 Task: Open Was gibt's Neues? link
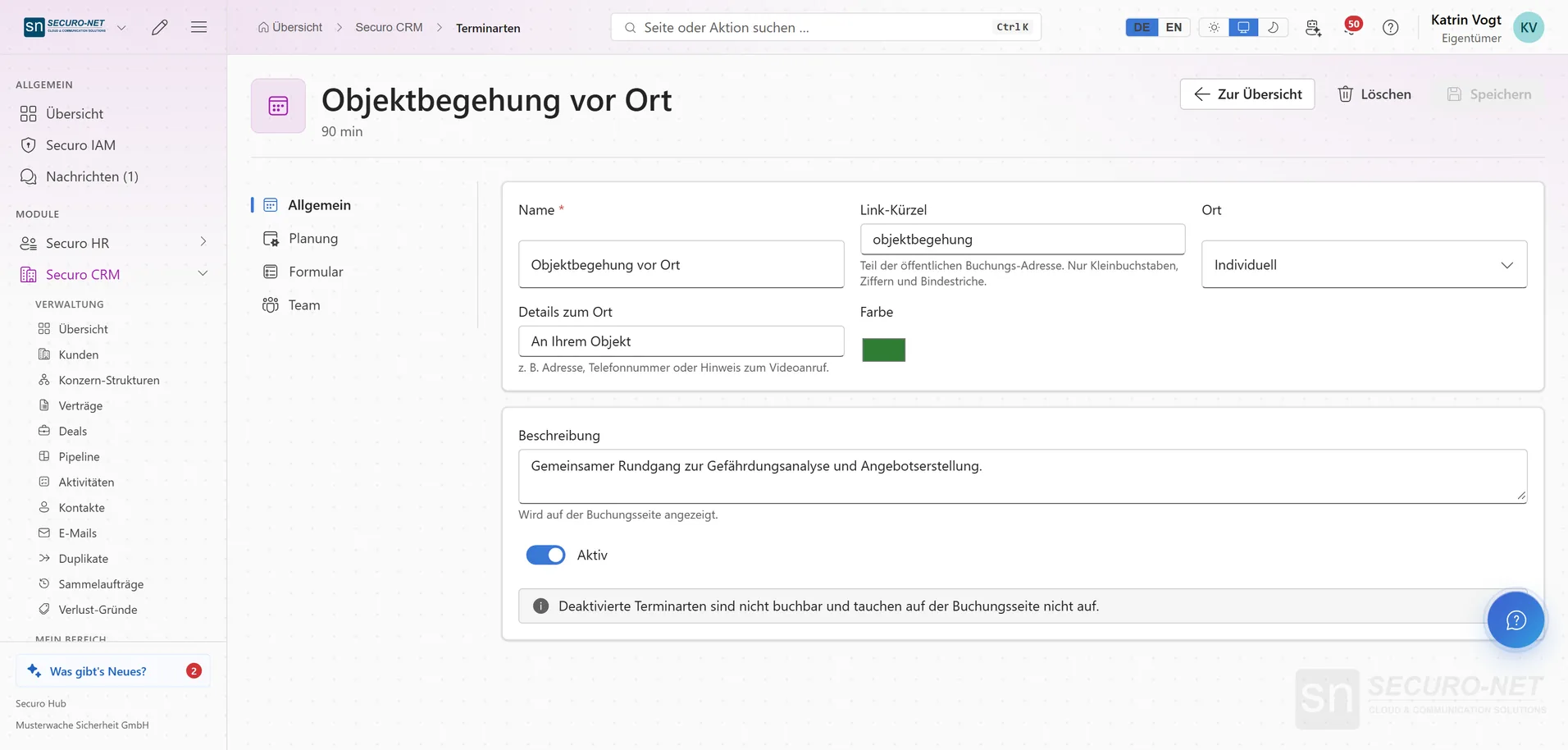click(x=113, y=670)
